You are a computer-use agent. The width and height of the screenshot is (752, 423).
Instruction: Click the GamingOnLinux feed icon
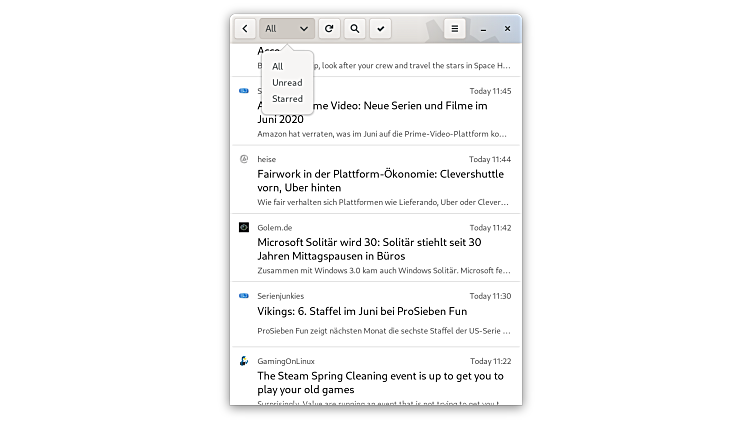click(x=244, y=361)
